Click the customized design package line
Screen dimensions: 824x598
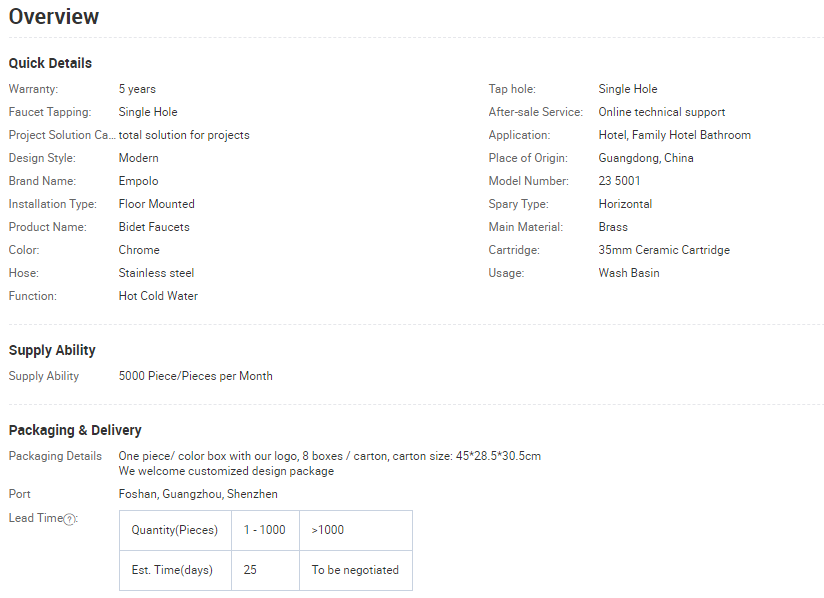point(226,471)
